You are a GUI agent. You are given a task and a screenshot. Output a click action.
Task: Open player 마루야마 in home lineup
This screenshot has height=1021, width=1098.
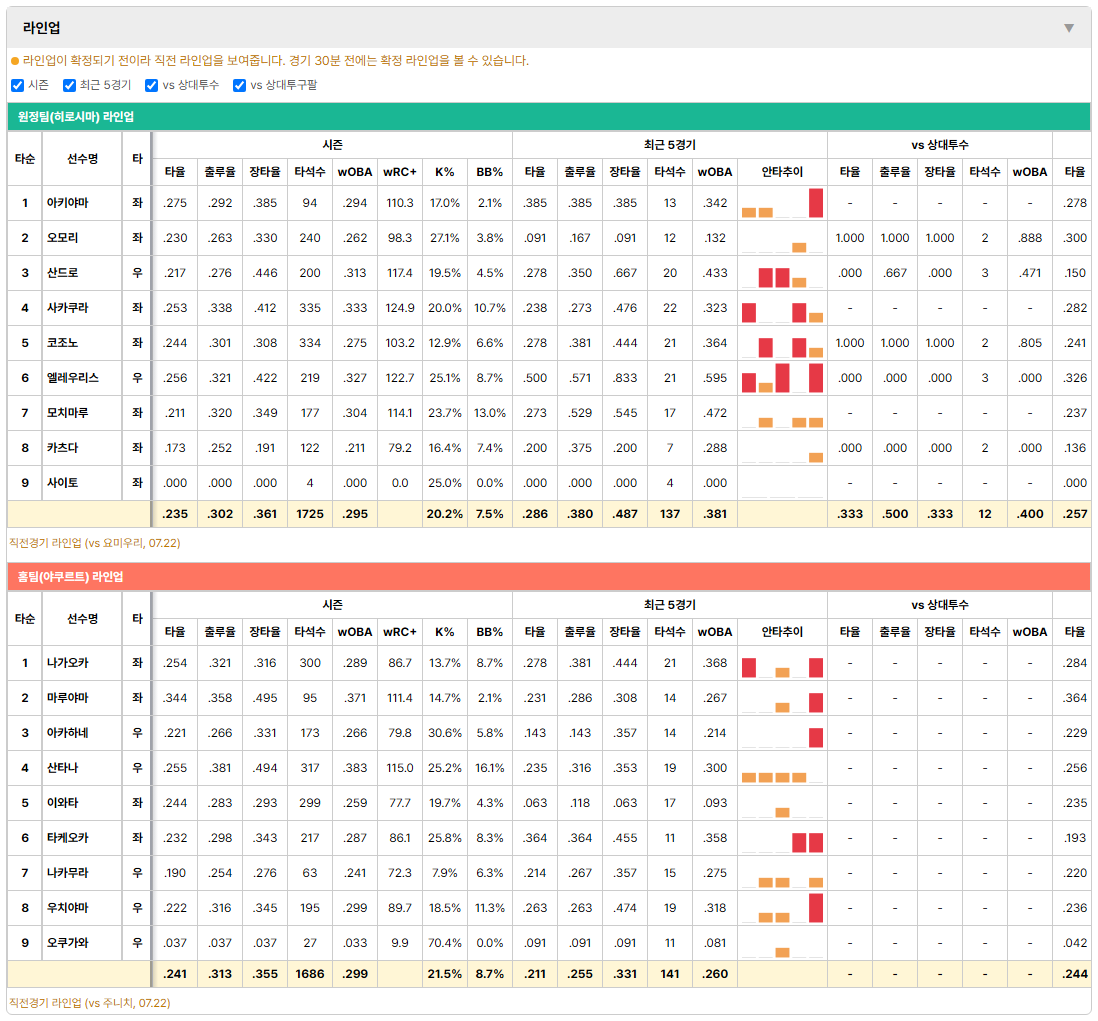pyautogui.click(x=67, y=698)
